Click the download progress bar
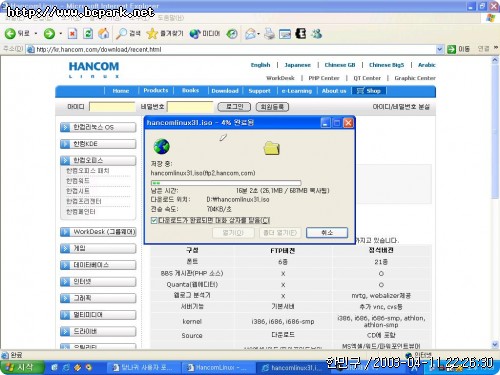 point(226,183)
